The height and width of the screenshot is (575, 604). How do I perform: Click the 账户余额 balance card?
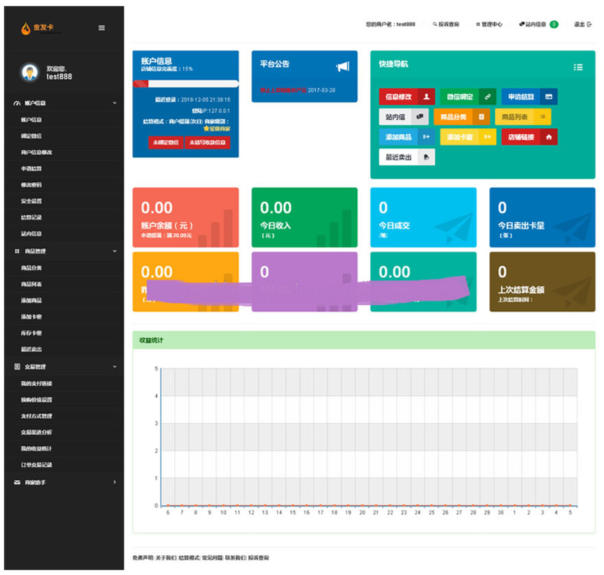point(185,216)
